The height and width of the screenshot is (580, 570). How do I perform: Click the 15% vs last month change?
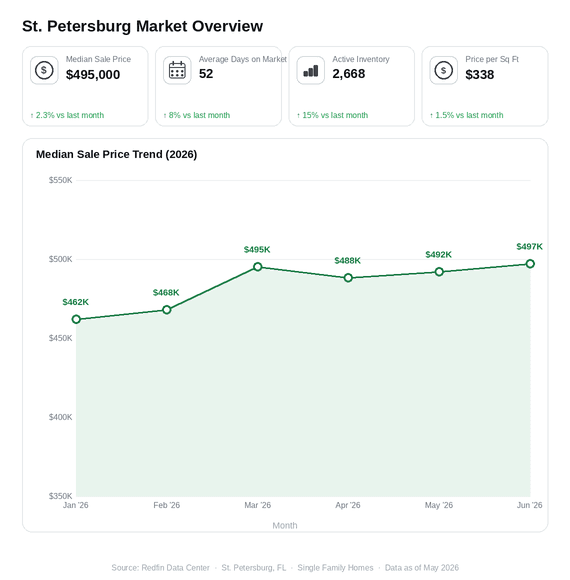tap(333, 115)
